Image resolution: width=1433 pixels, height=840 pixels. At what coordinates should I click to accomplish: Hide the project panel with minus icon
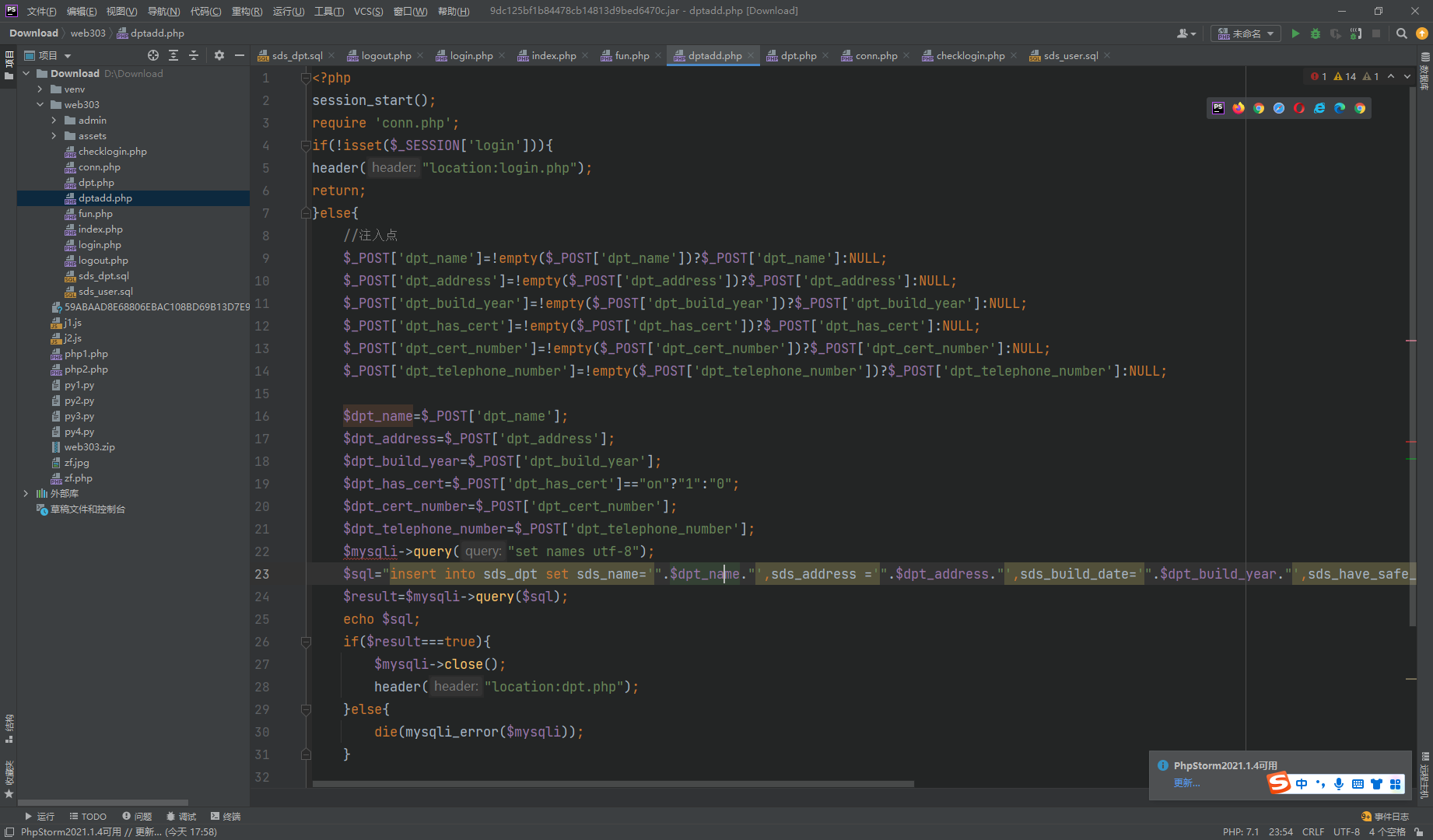pos(240,55)
